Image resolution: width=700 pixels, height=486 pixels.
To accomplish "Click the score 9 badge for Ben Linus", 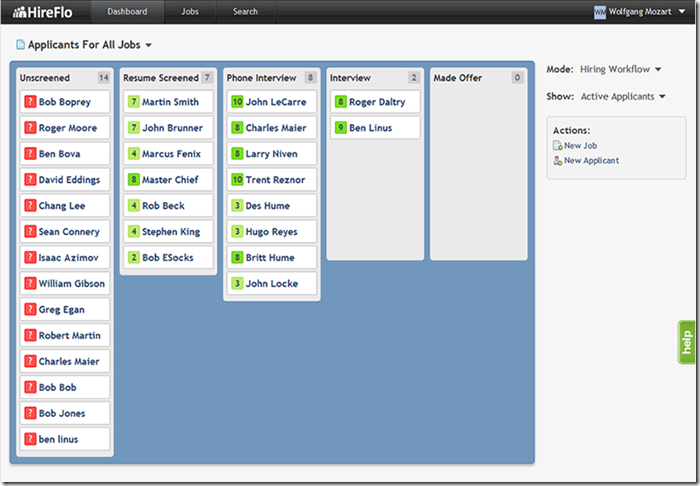I will (341, 128).
